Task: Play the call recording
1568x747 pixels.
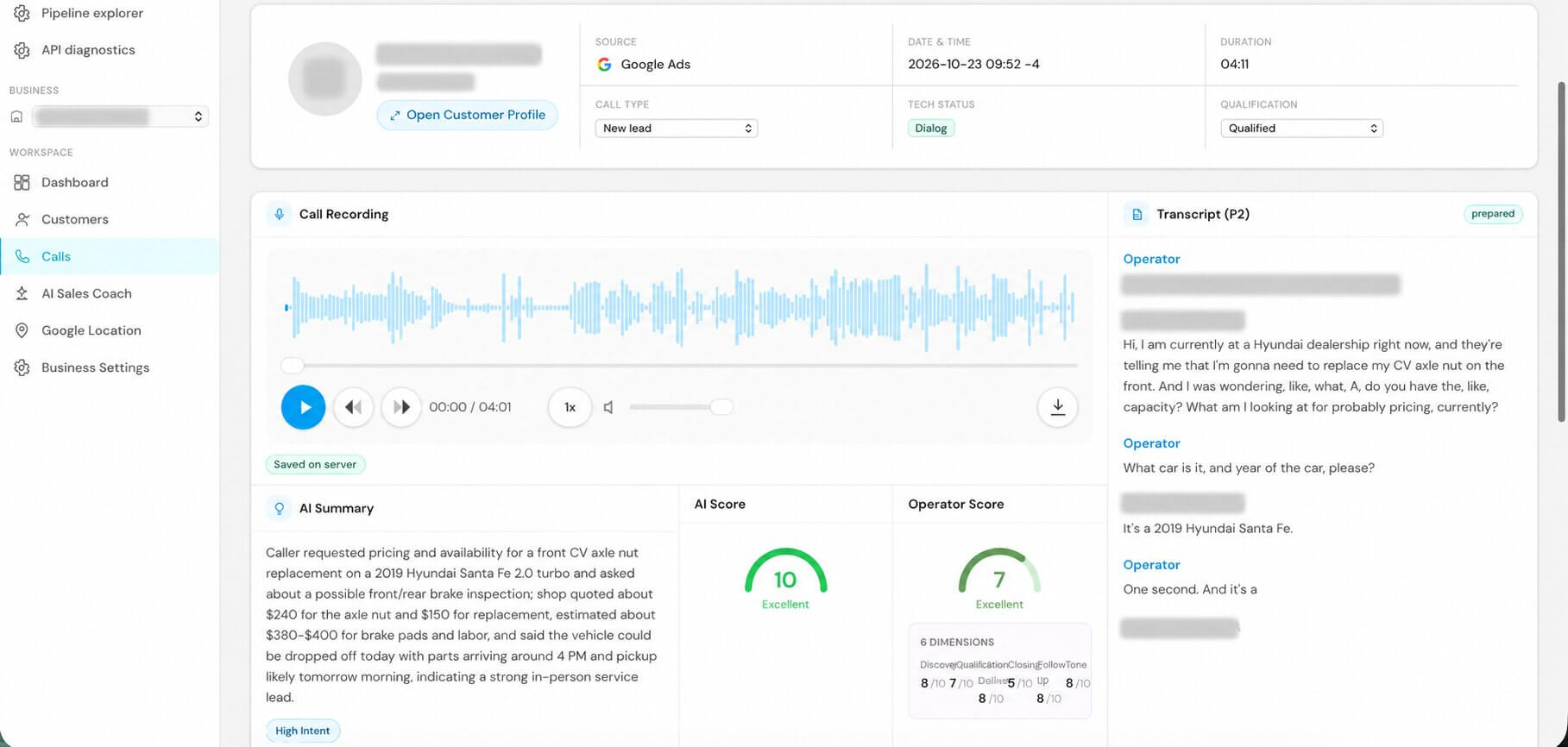Action: point(303,407)
